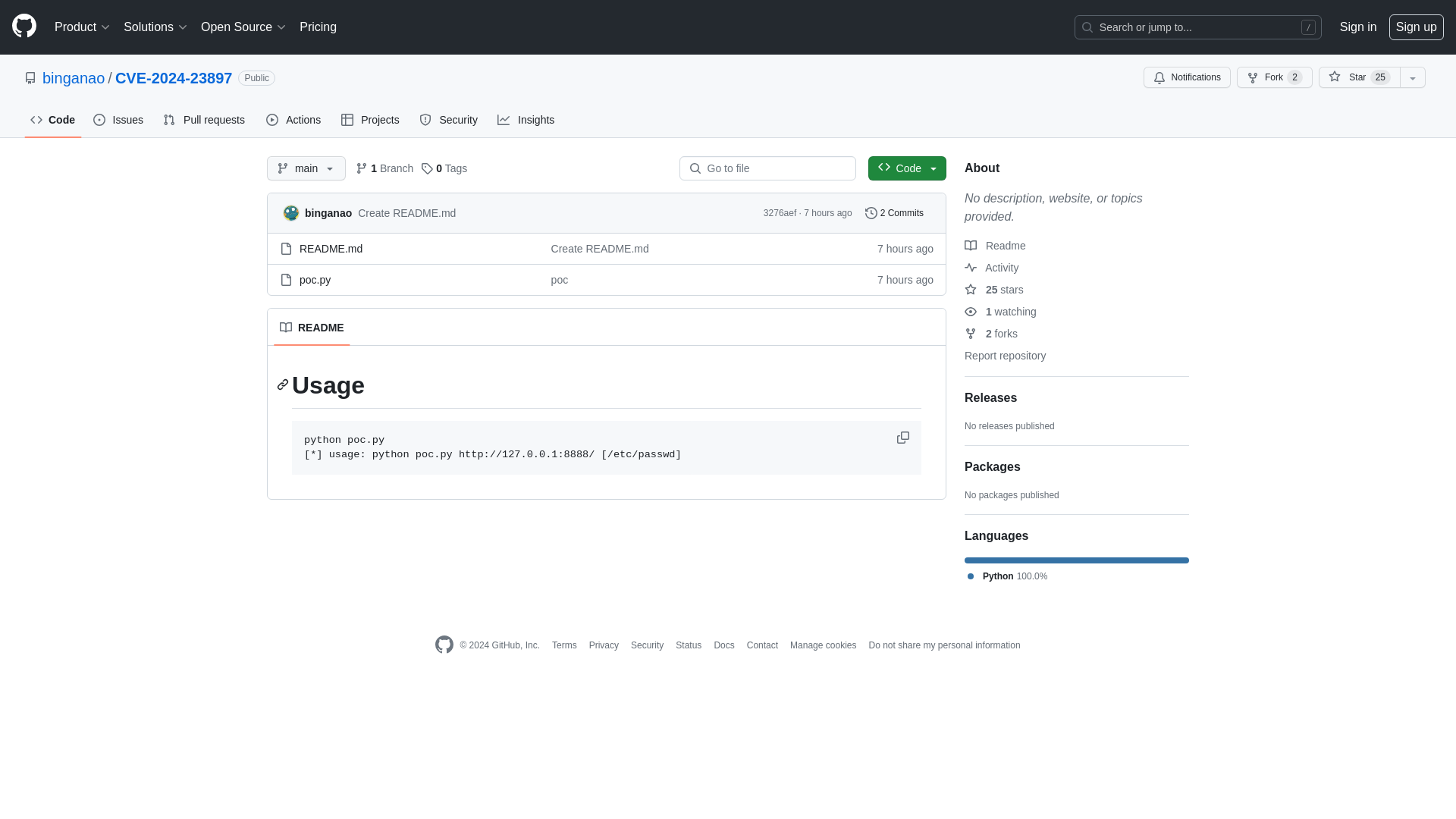Click the repository book icon beside binganao
The image size is (1456, 819).
pos(30,78)
